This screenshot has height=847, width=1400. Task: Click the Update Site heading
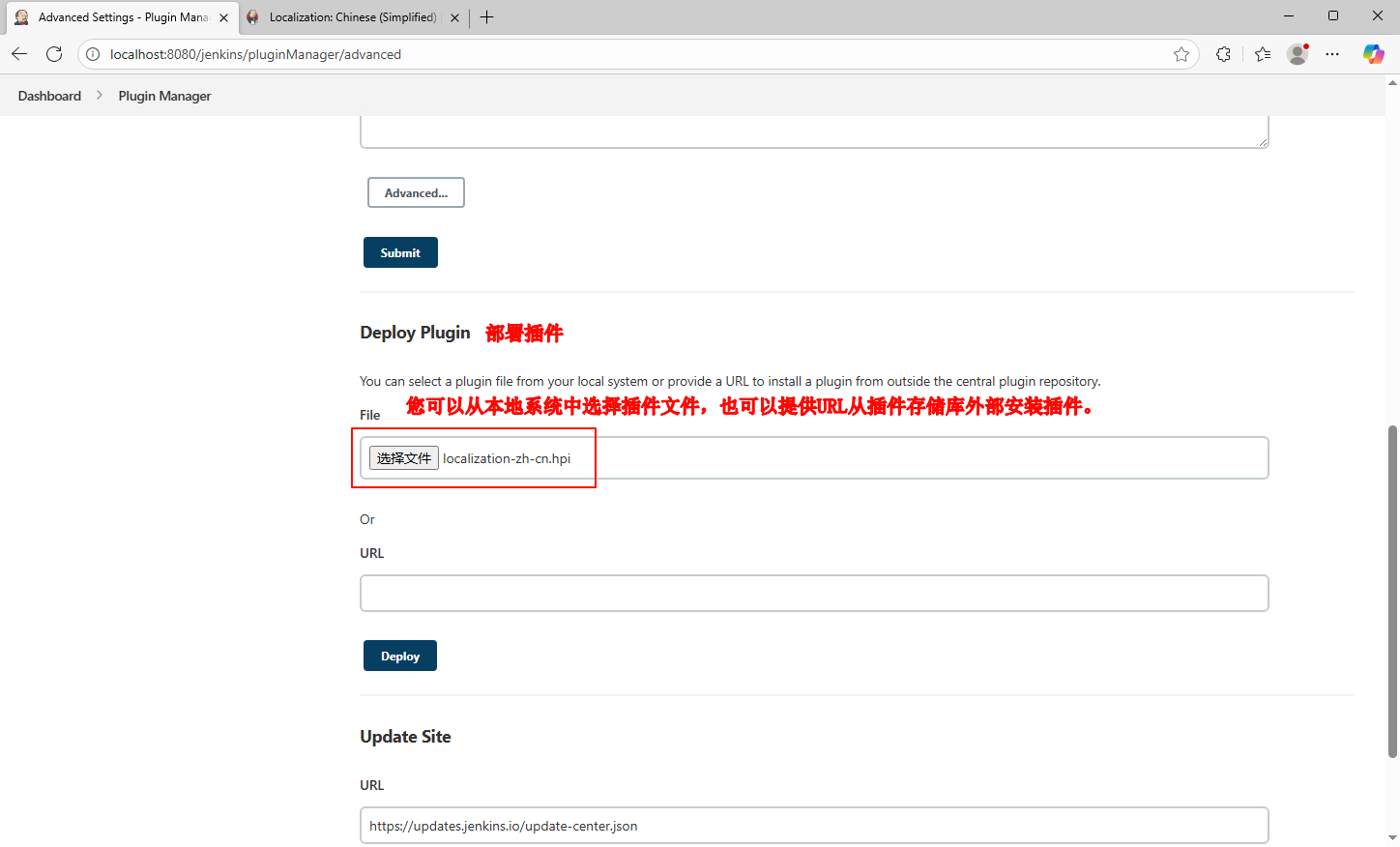tap(405, 737)
